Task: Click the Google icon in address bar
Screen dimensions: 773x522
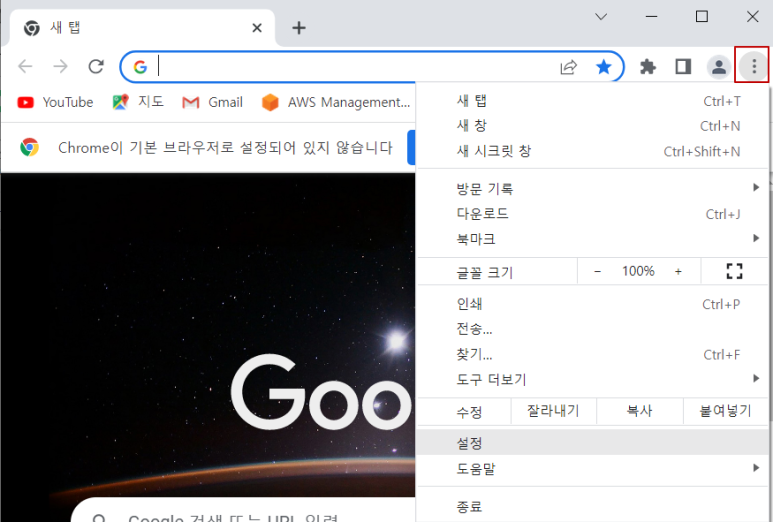Action: (x=140, y=67)
